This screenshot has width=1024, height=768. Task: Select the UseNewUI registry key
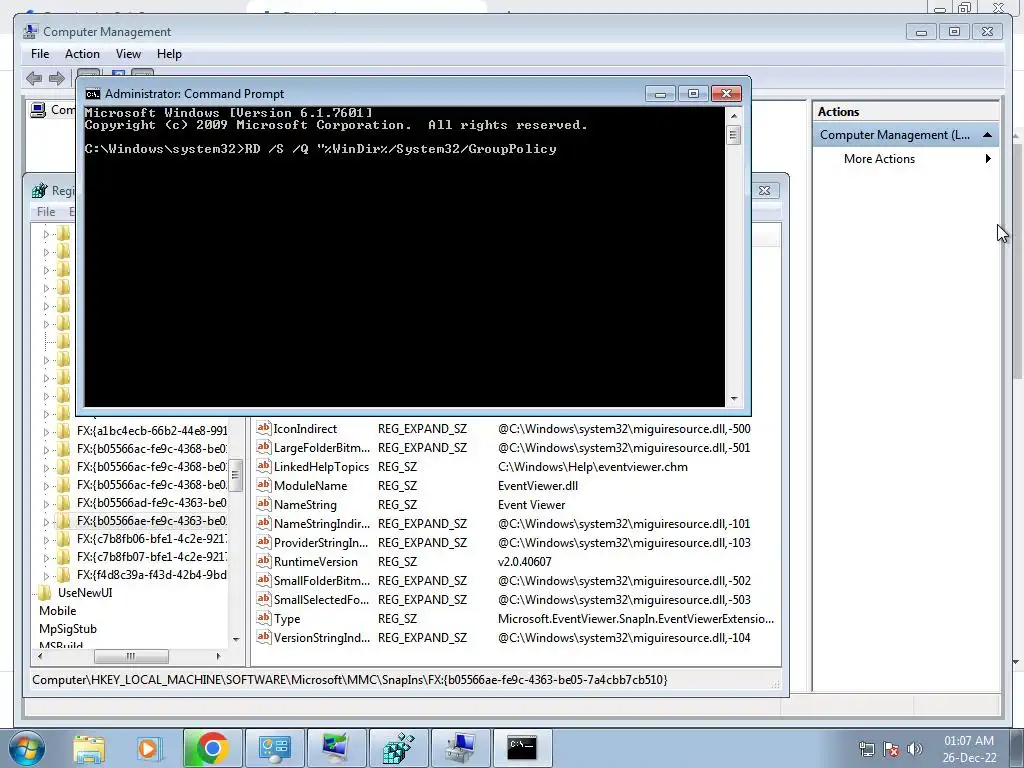[85, 593]
